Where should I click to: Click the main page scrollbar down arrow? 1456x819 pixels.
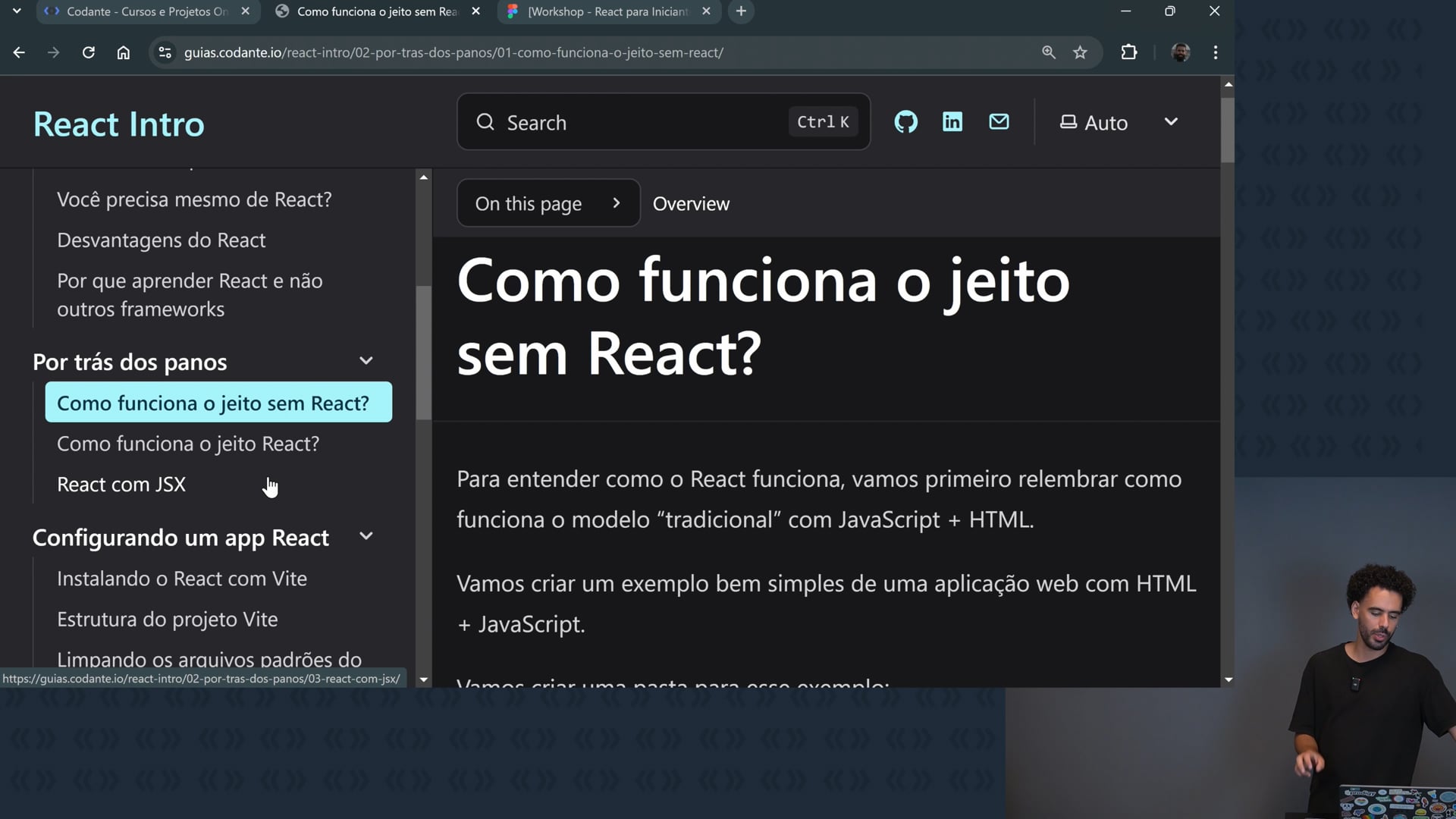(1228, 680)
